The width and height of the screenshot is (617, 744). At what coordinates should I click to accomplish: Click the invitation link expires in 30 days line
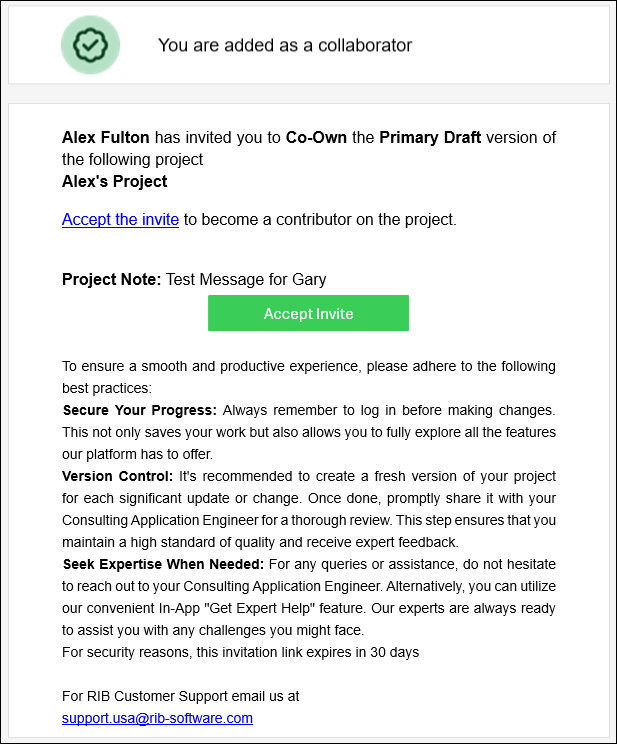point(241,652)
